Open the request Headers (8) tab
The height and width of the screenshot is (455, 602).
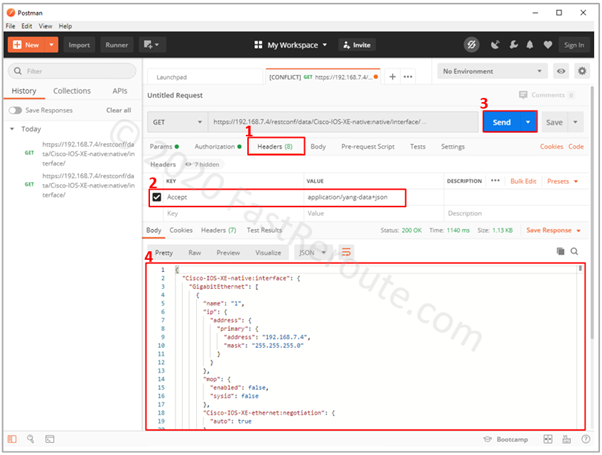click(x=275, y=146)
